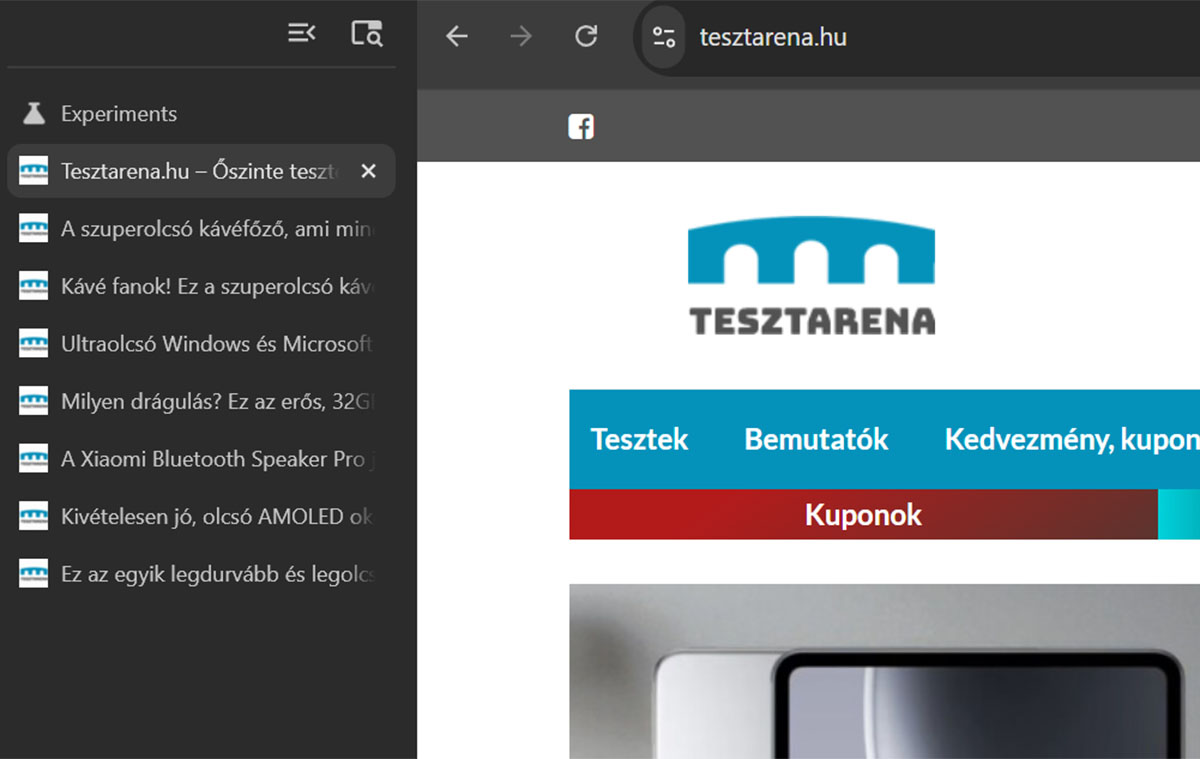Click the browser Forward arrow
This screenshot has width=1200, height=759.
click(521, 37)
